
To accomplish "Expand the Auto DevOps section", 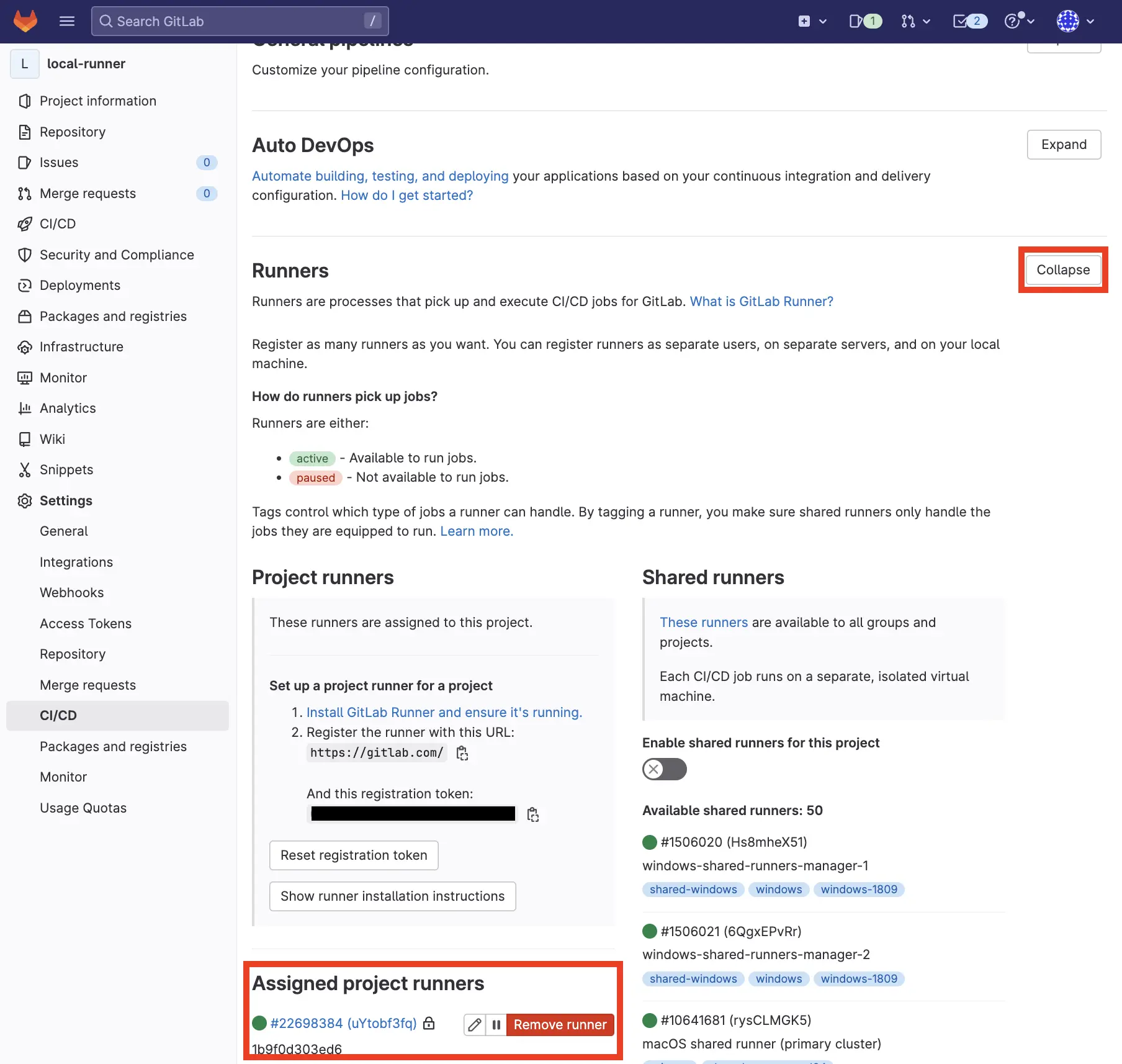I will click(1064, 145).
